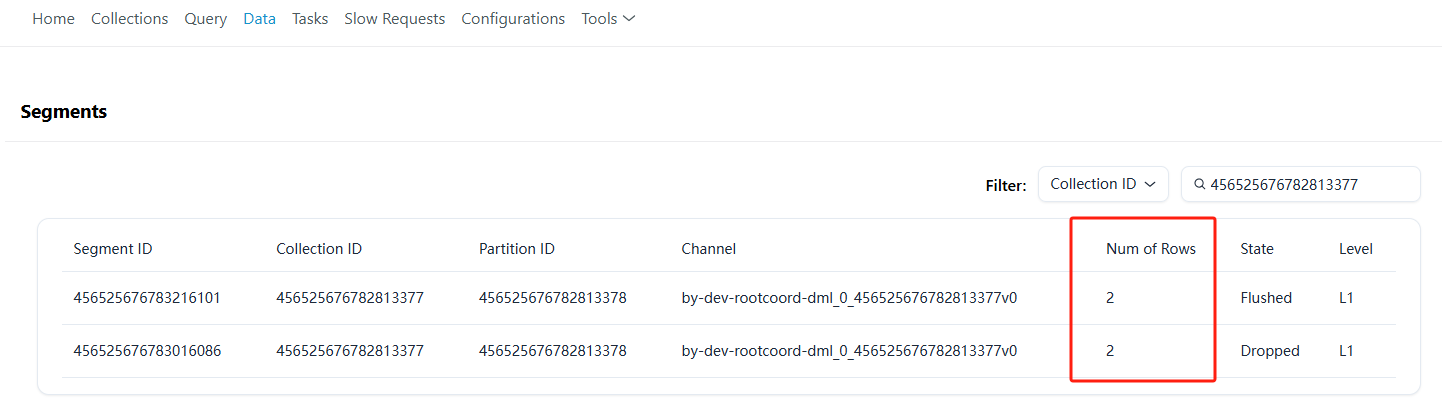Image resolution: width=1442 pixels, height=418 pixels.
Task: Click the Level column header
Action: [1355, 249]
